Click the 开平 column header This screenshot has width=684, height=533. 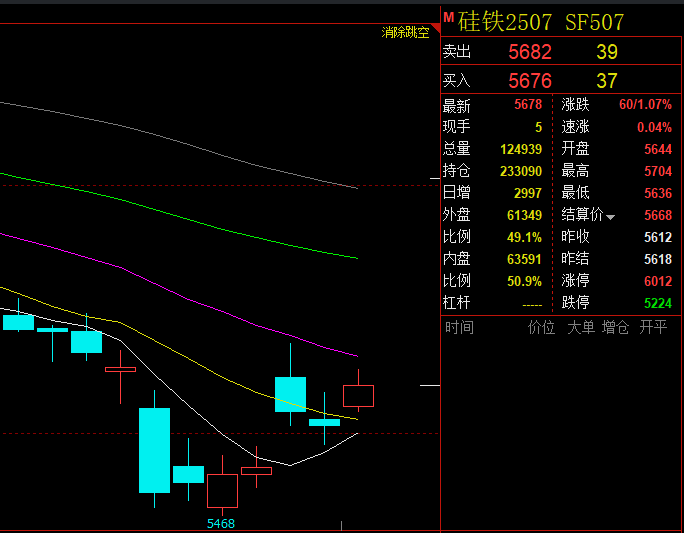pyautogui.click(x=653, y=327)
